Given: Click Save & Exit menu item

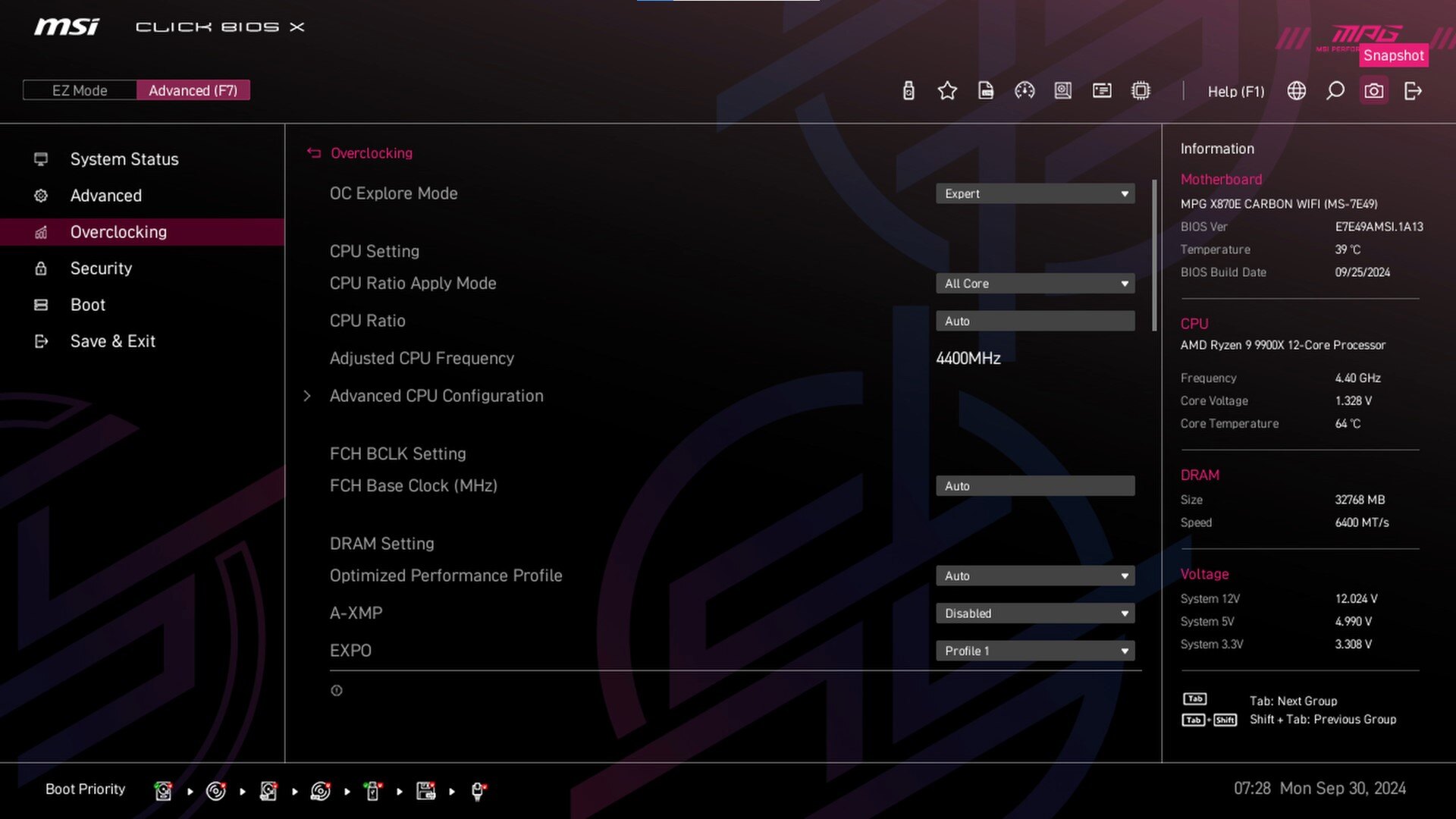Looking at the screenshot, I should point(112,341).
